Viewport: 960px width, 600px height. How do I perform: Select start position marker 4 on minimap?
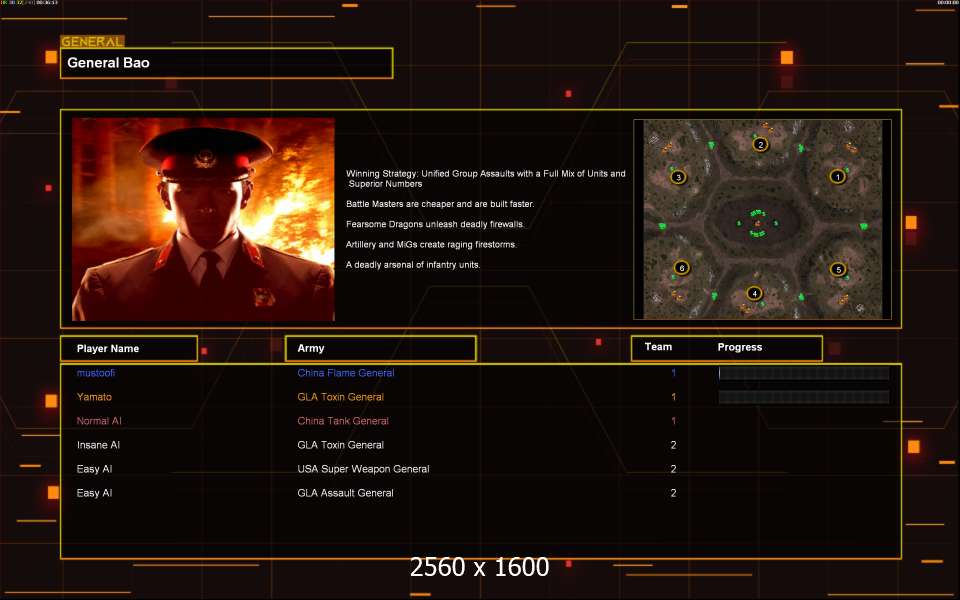754,293
